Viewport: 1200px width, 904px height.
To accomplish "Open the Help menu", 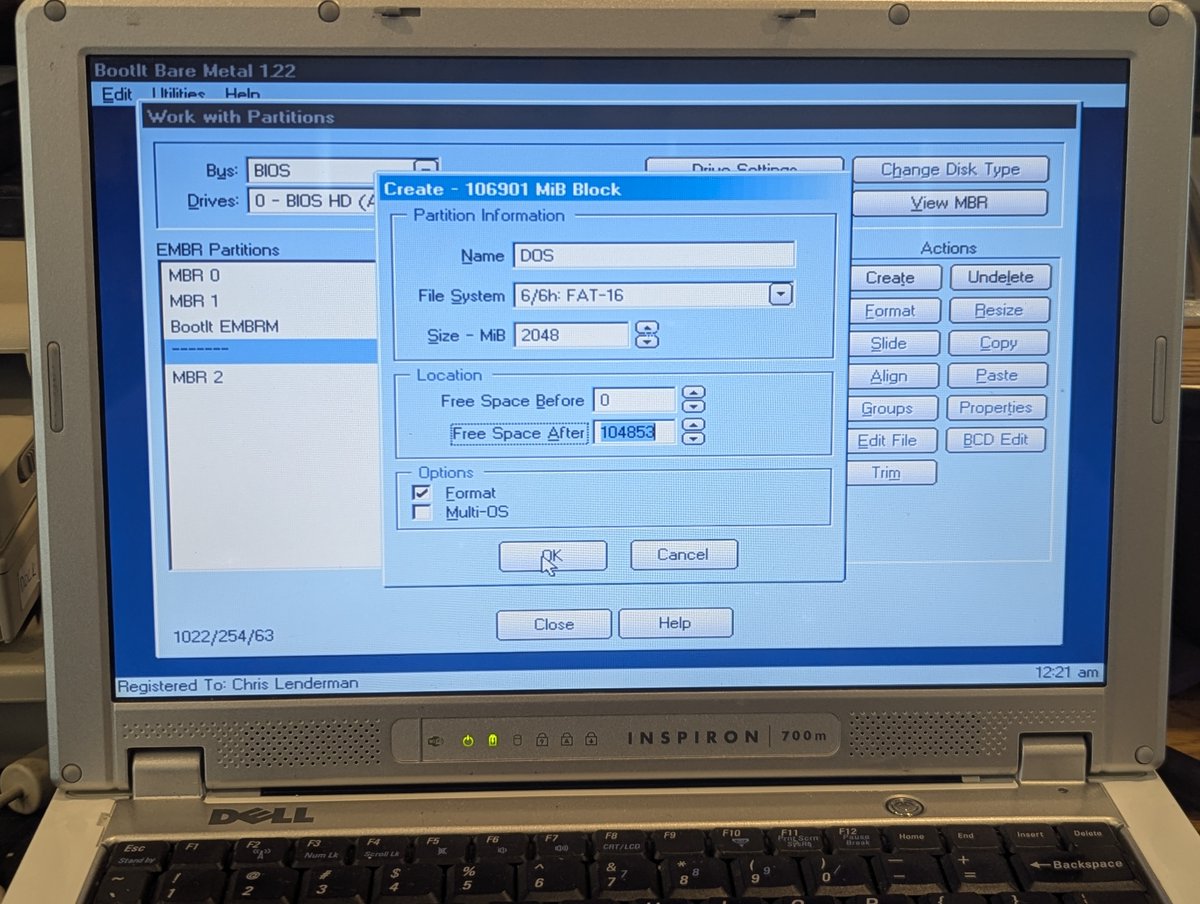I will coord(242,94).
